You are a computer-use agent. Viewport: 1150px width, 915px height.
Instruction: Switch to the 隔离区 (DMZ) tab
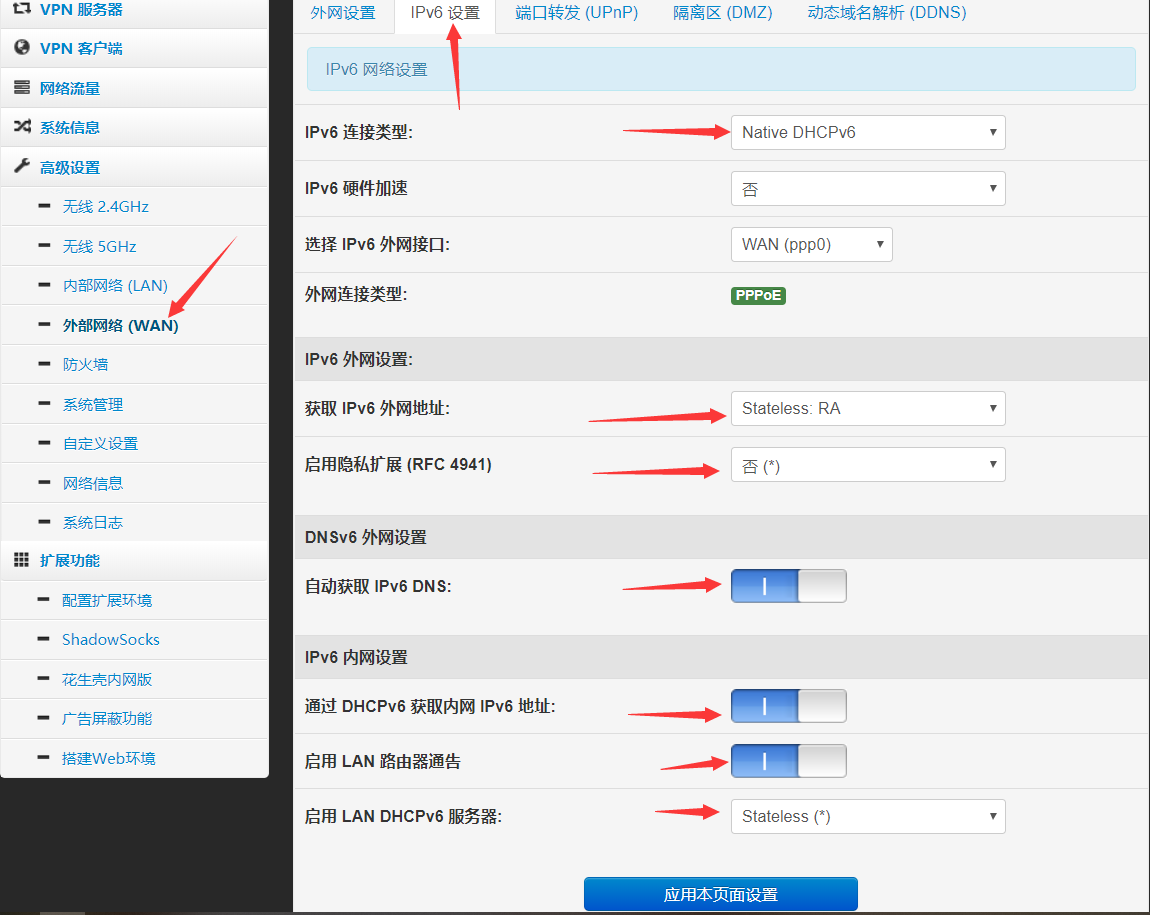[722, 13]
